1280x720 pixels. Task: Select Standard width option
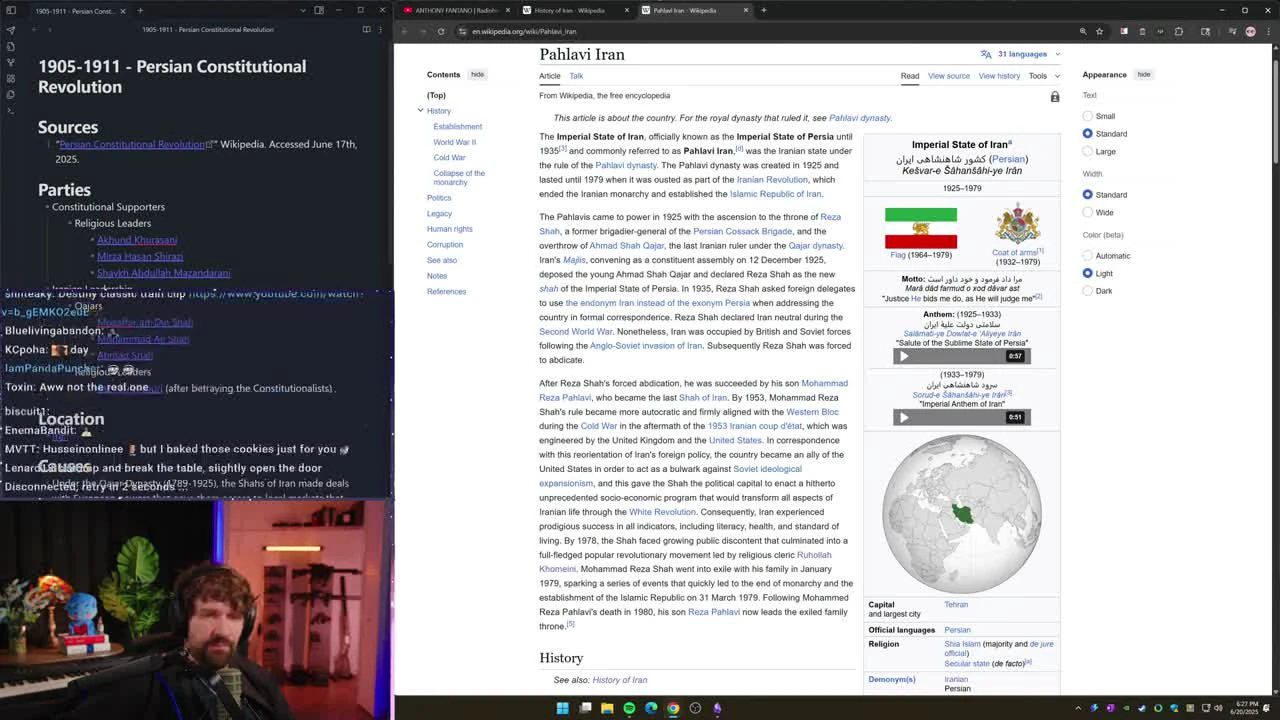pyautogui.click(x=1088, y=195)
